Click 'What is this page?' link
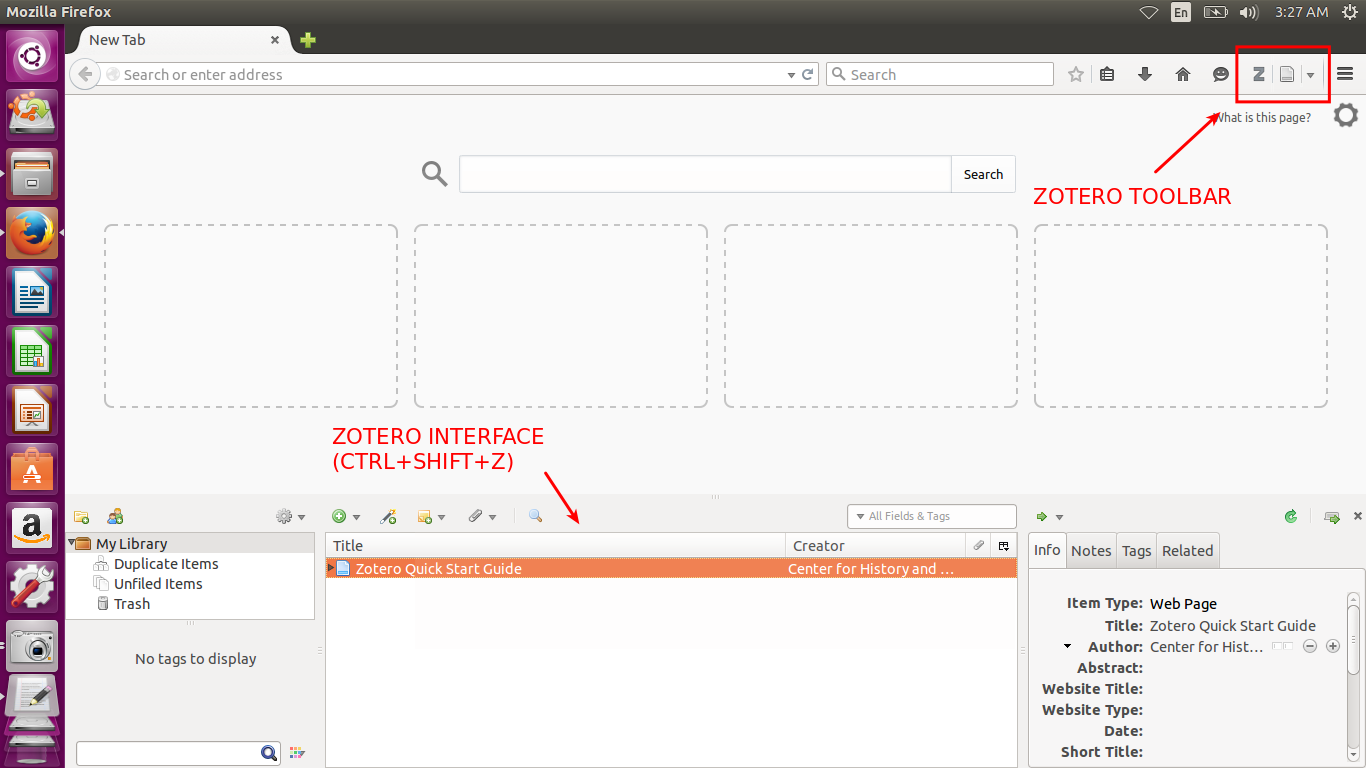 click(1263, 118)
